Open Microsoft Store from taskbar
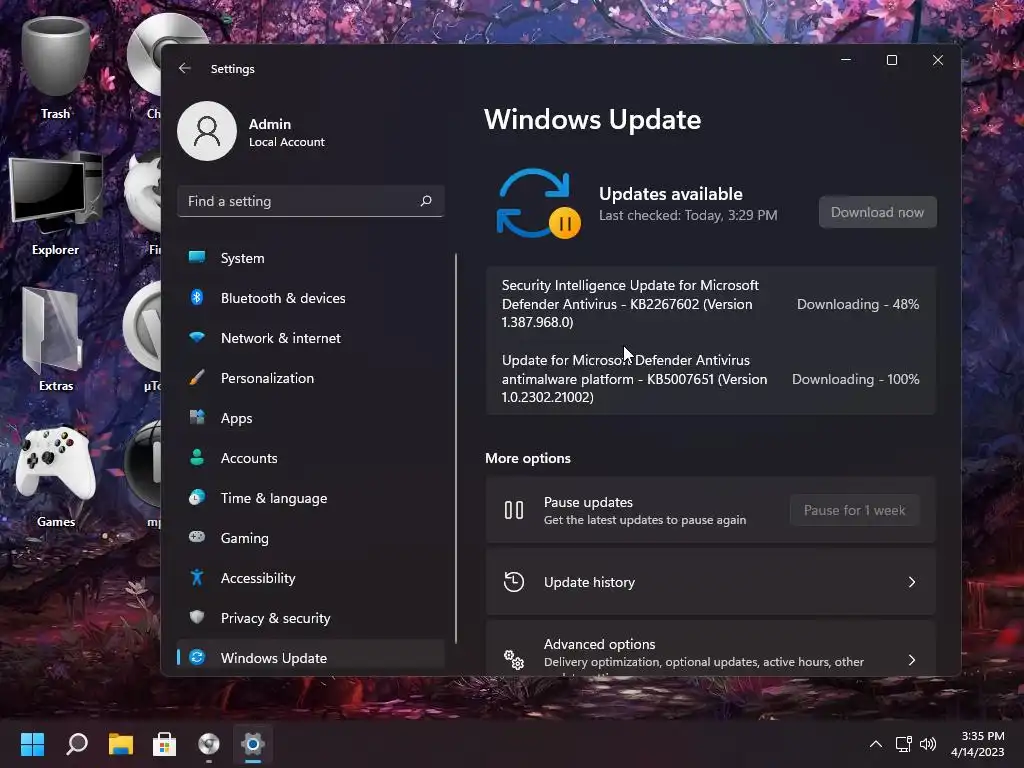This screenshot has width=1024, height=768. [165, 744]
